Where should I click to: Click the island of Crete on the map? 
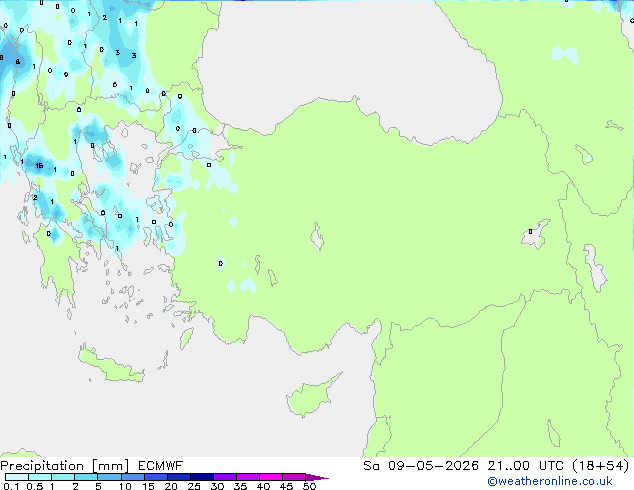[x=111, y=365]
